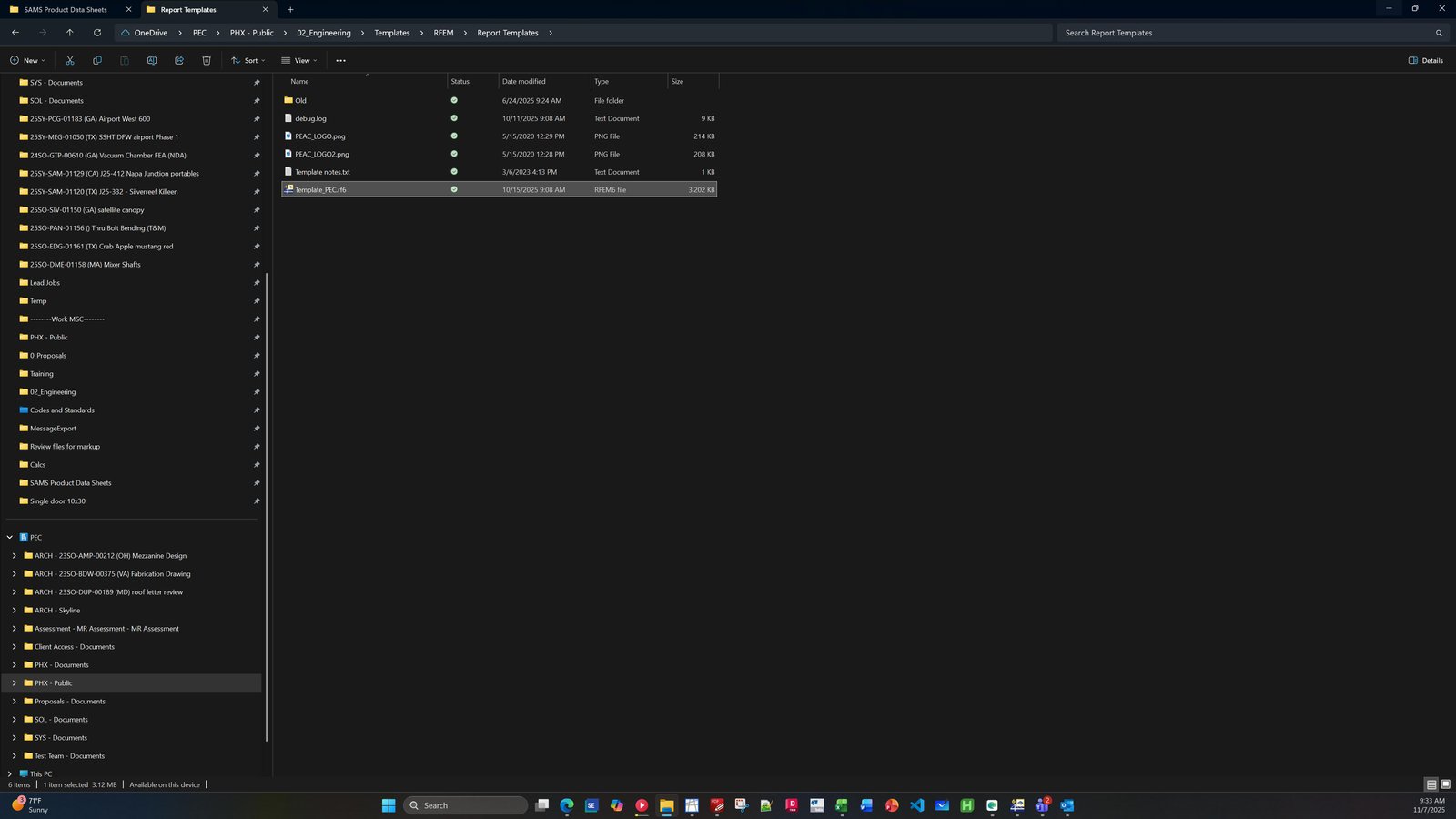This screenshot has height=819, width=1456.
Task: Click the Rename icon in toolbar
Action: point(152,60)
